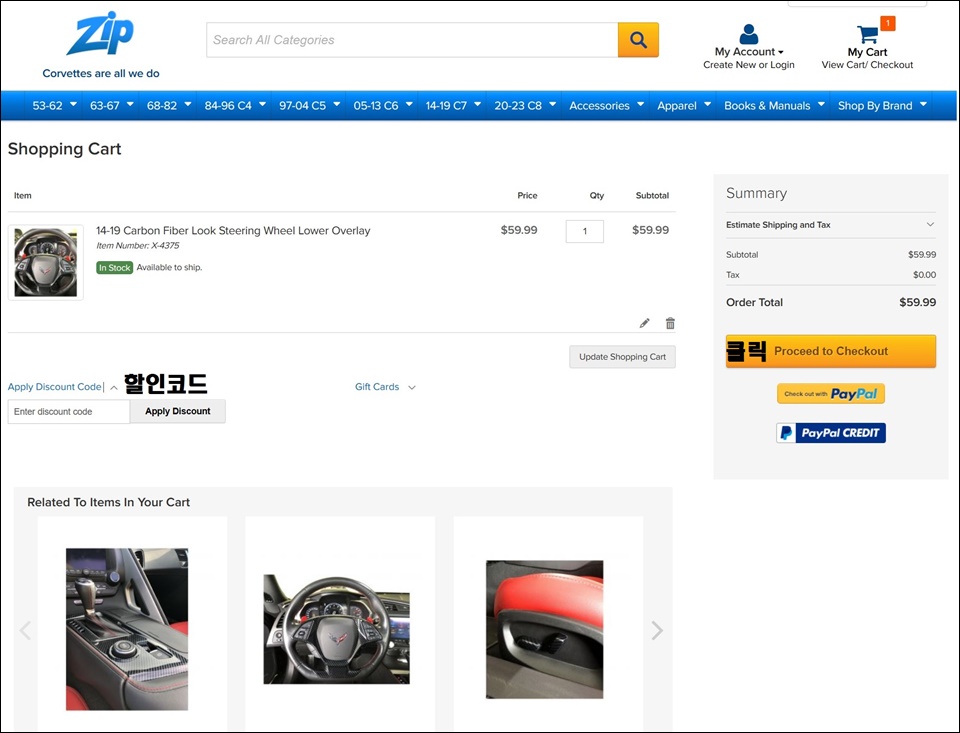
Task: Open the Shop By Brand menu
Action: pos(882,105)
